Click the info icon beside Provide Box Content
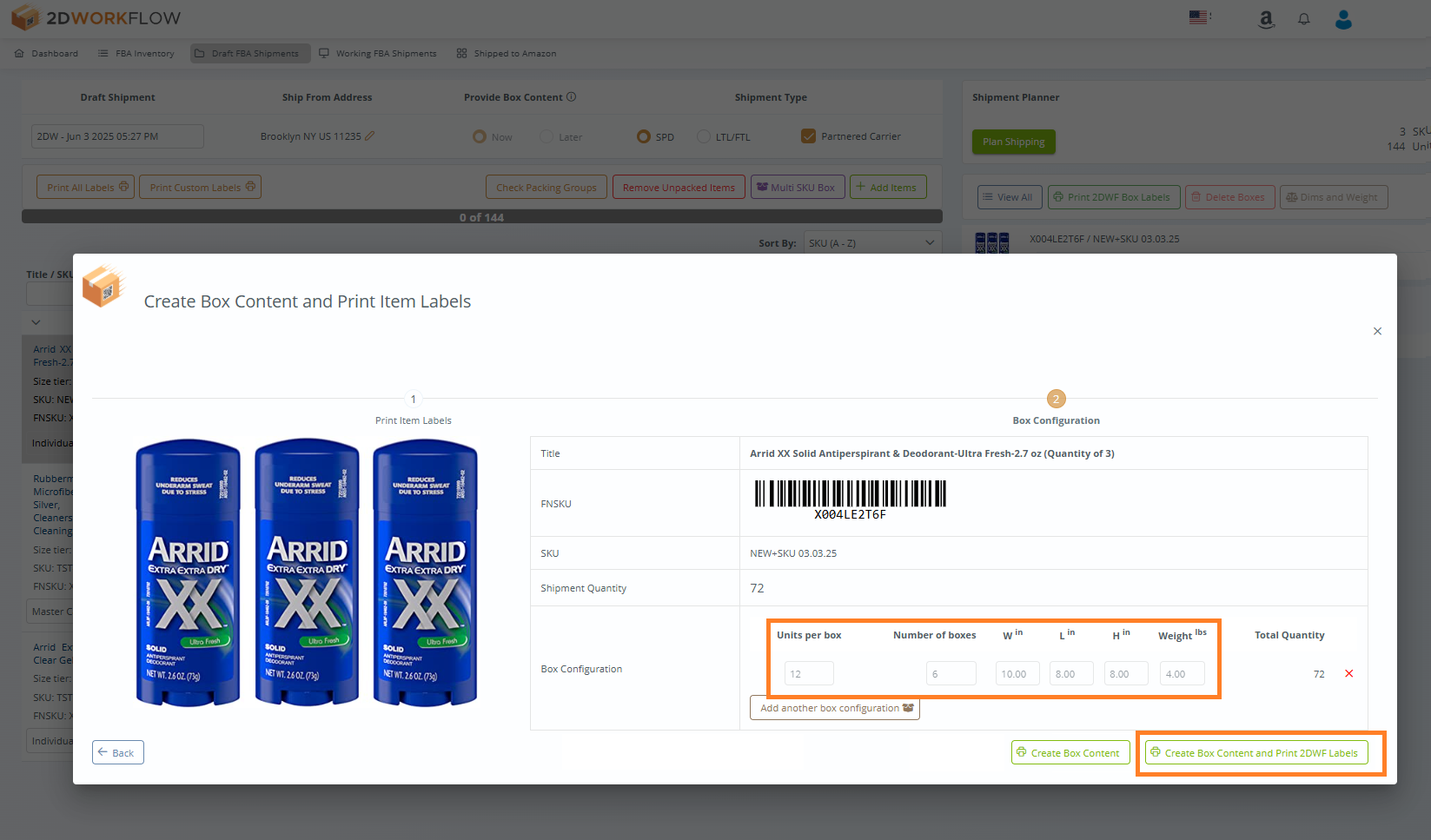Screen dimensions: 1431x840 coord(572,97)
